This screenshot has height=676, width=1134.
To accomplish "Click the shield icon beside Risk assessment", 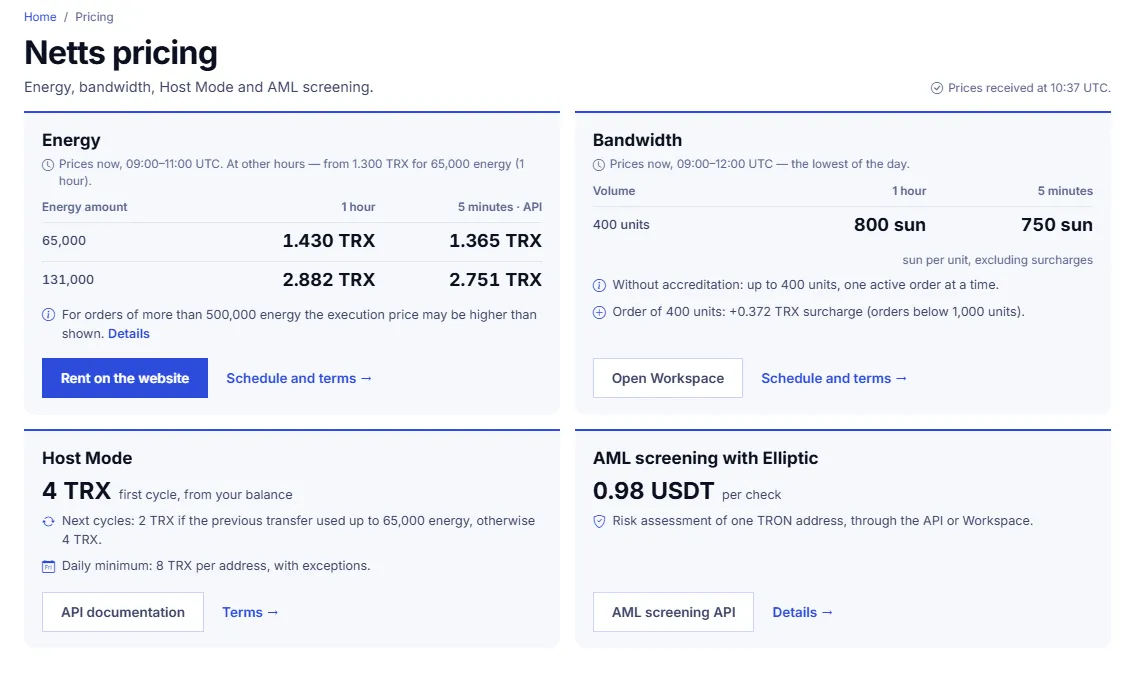I will point(600,521).
